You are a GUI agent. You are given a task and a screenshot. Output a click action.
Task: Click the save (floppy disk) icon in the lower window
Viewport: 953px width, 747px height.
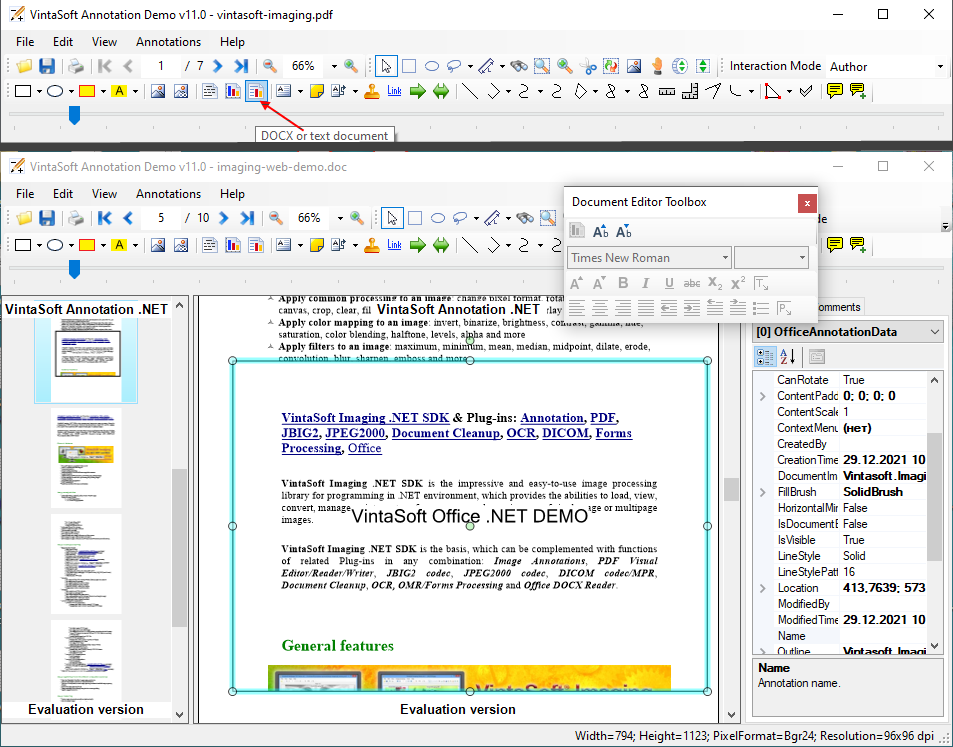pyautogui.click(x=46, y=218)
